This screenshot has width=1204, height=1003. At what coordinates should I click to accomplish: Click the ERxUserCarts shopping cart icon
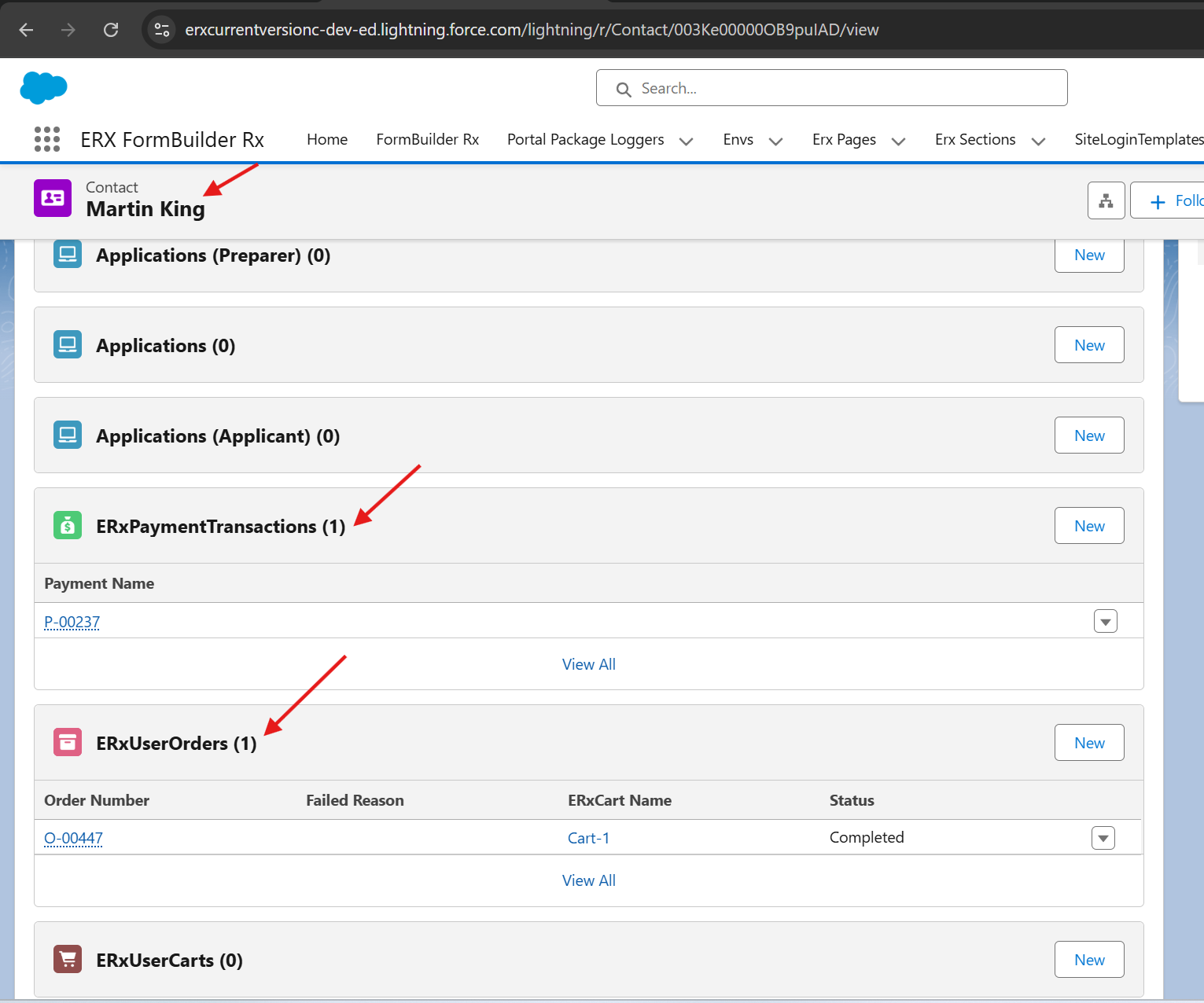tap(68, 959)
